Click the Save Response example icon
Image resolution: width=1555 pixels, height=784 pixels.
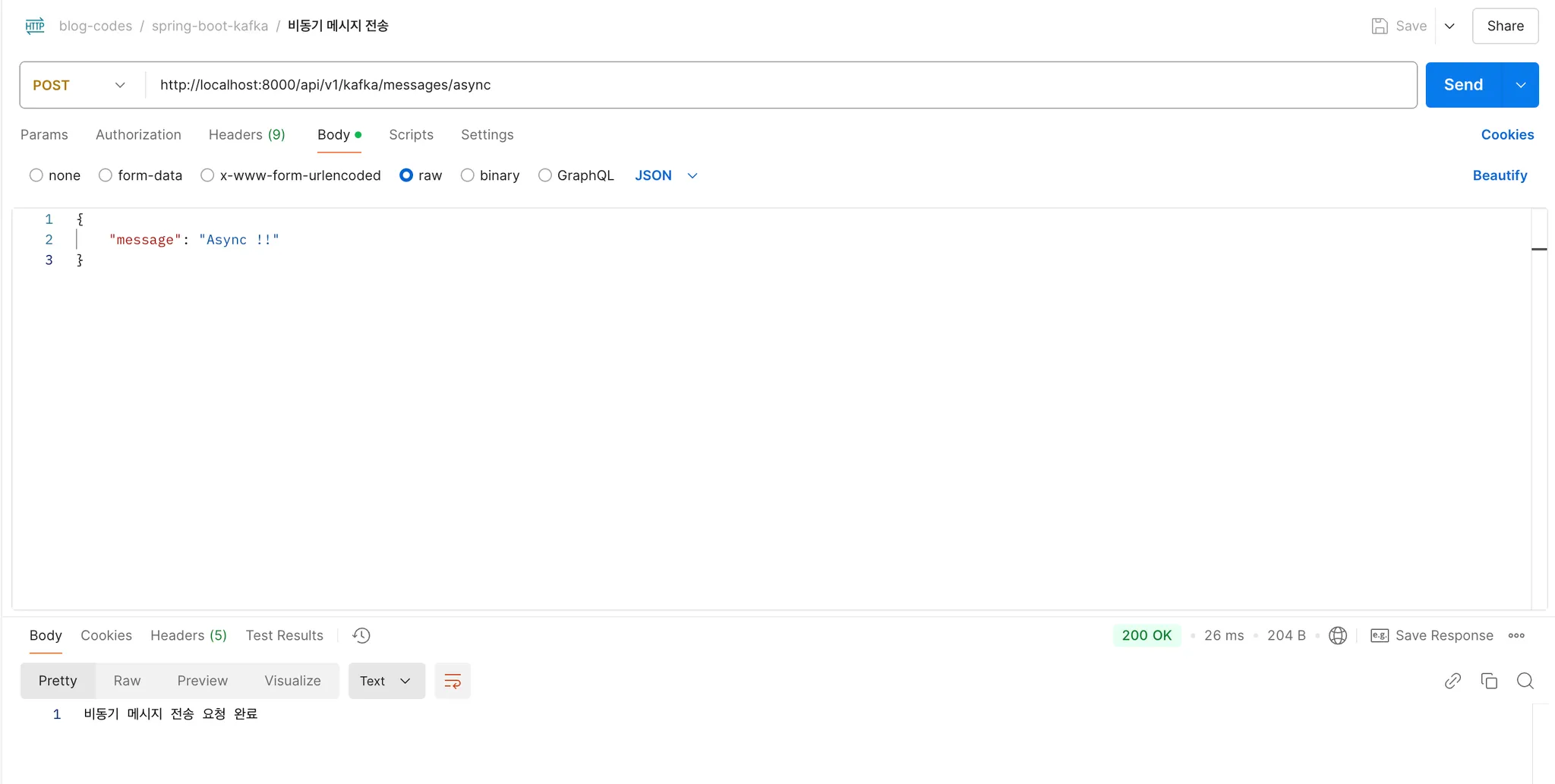coord(1380,635)
